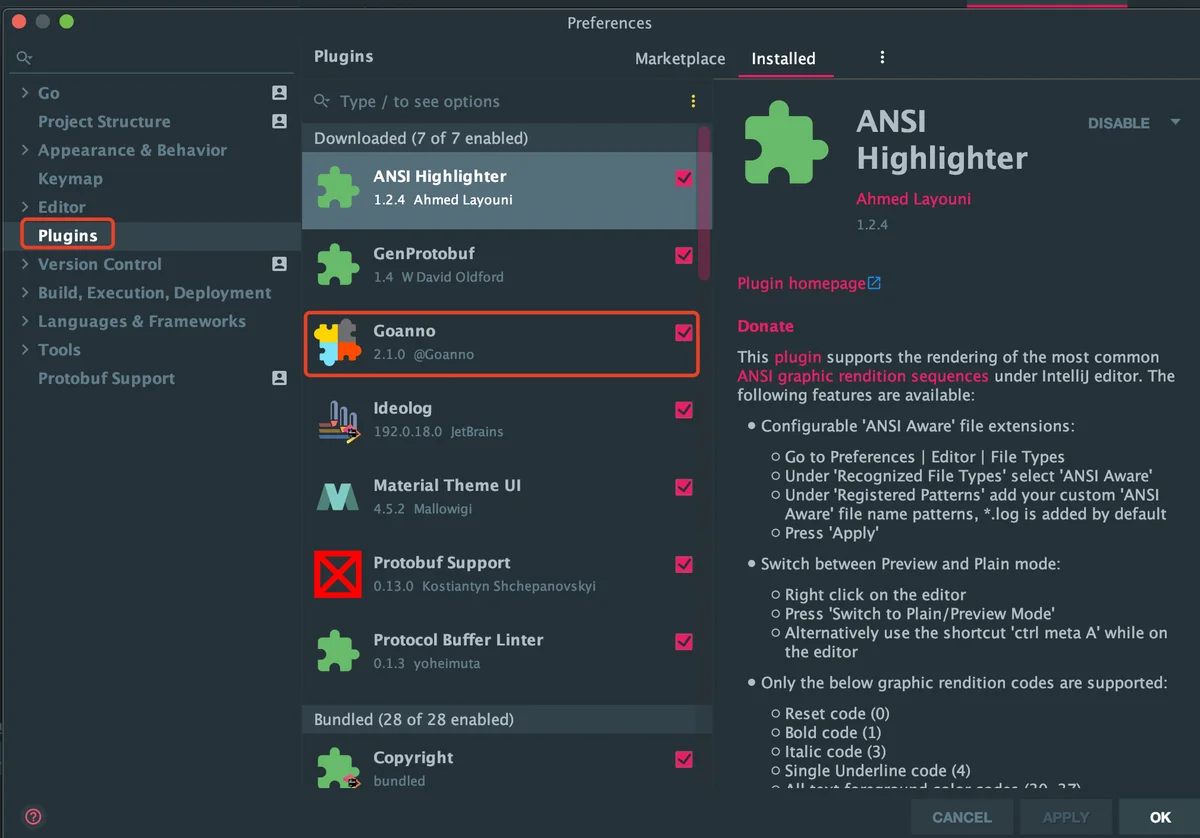
Task: Click the Copyright plugin icon
Action: click(x=338, y=768)
